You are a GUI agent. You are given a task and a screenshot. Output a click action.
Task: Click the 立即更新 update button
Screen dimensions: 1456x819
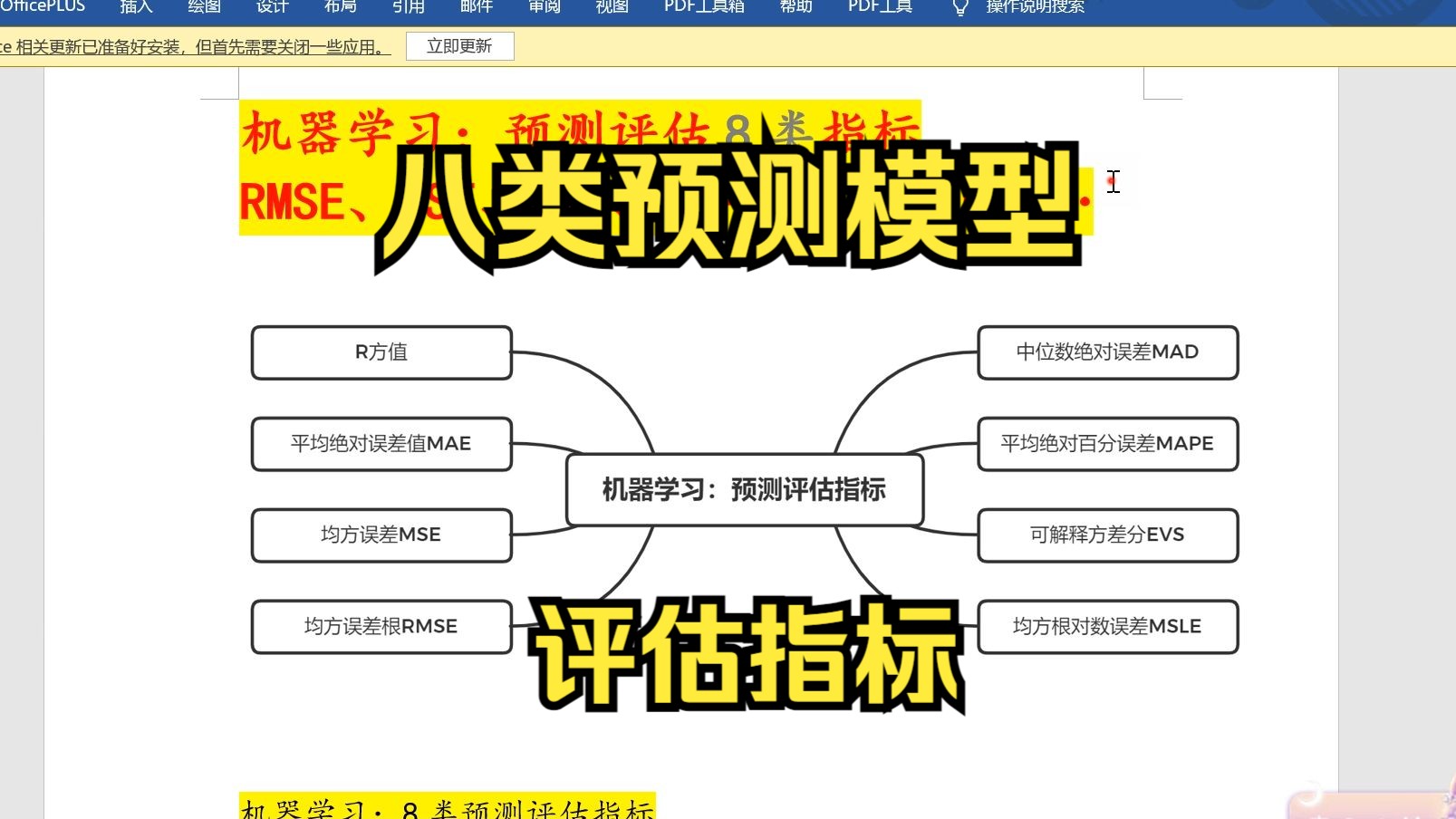tap(459, 46)
